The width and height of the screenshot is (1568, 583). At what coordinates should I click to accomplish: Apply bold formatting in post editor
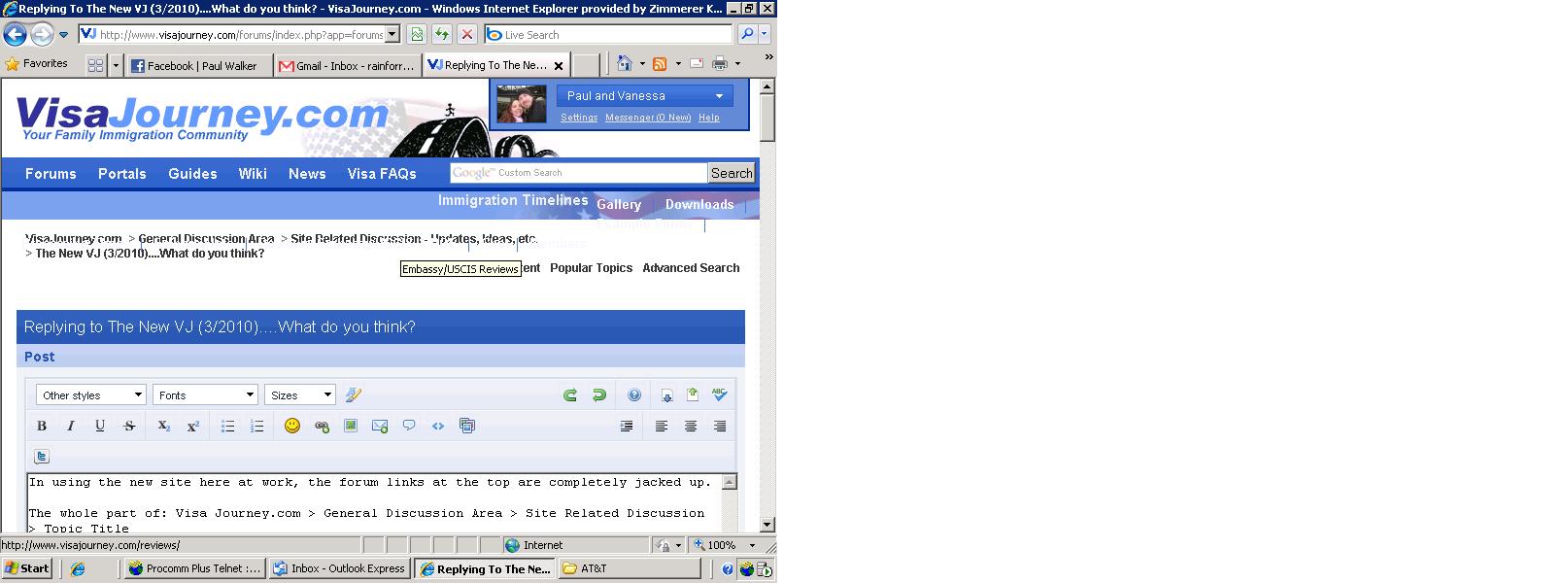tap(42, 426)
